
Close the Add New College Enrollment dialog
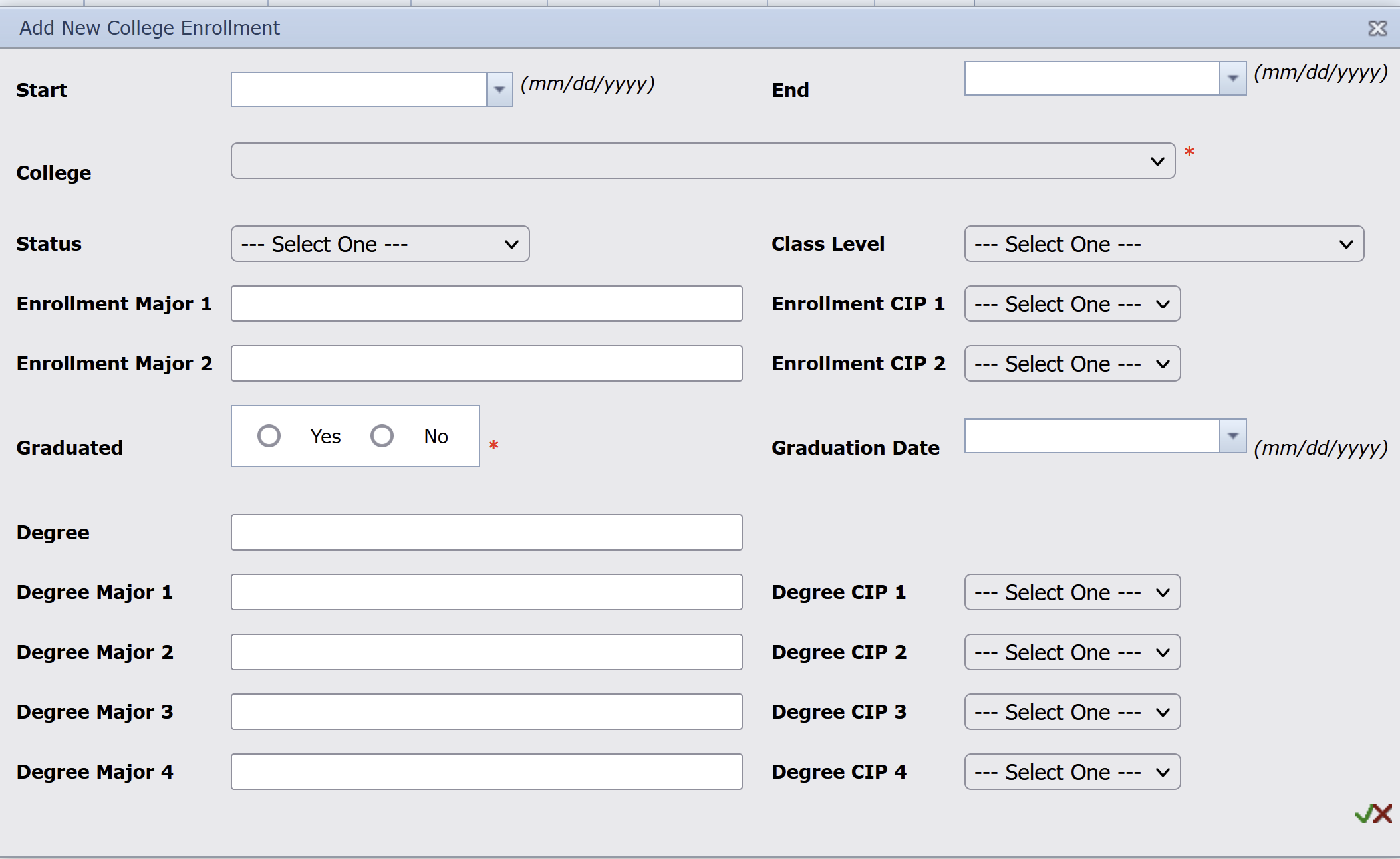pyautogui.click(x=1377, y=29)
